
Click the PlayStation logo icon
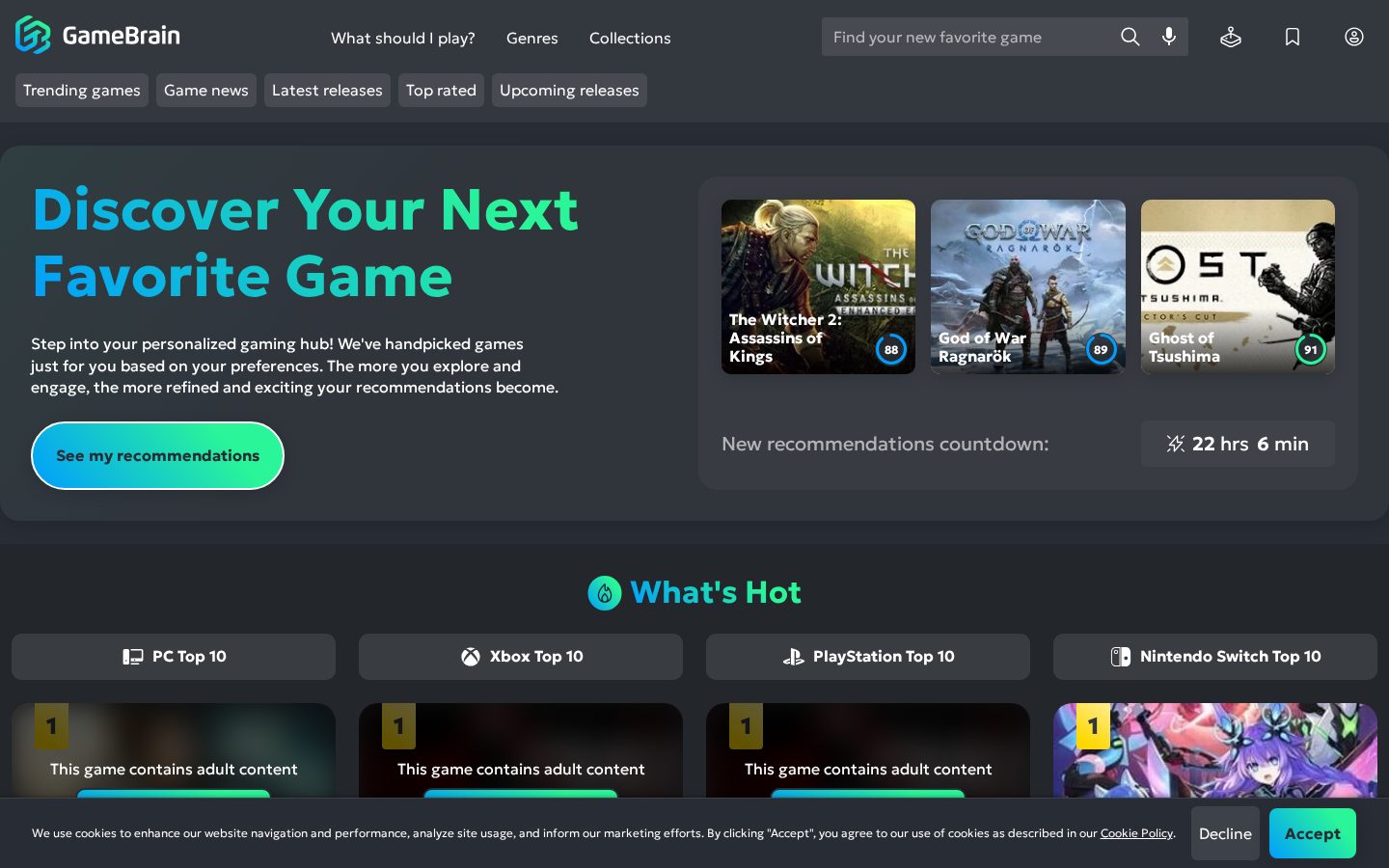pyautogui.click(x=793, y=657)
